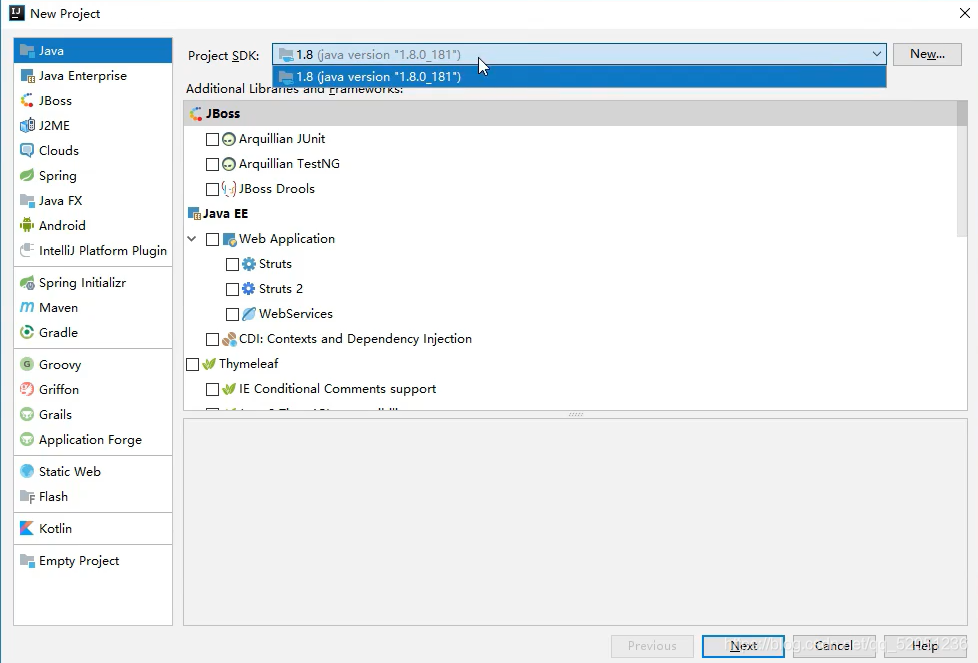Click the Next button
This screenshot has width=978, height=663.
743,646
